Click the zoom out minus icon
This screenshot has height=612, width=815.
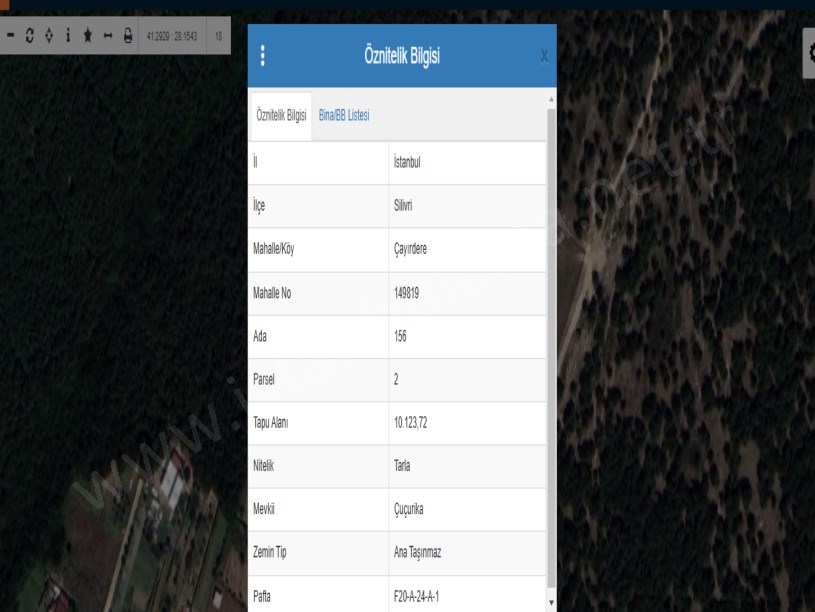click(11, 36)
